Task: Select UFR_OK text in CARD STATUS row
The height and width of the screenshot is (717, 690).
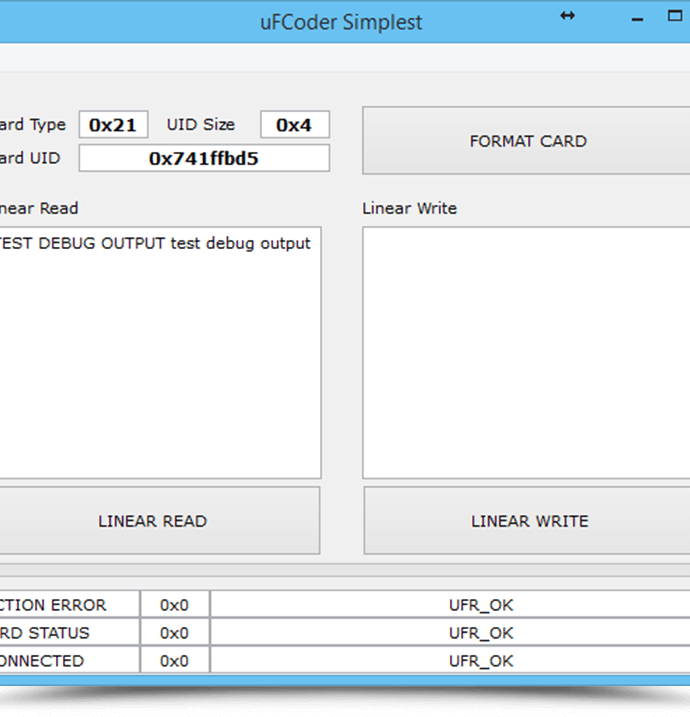Action: pos(481,633)
